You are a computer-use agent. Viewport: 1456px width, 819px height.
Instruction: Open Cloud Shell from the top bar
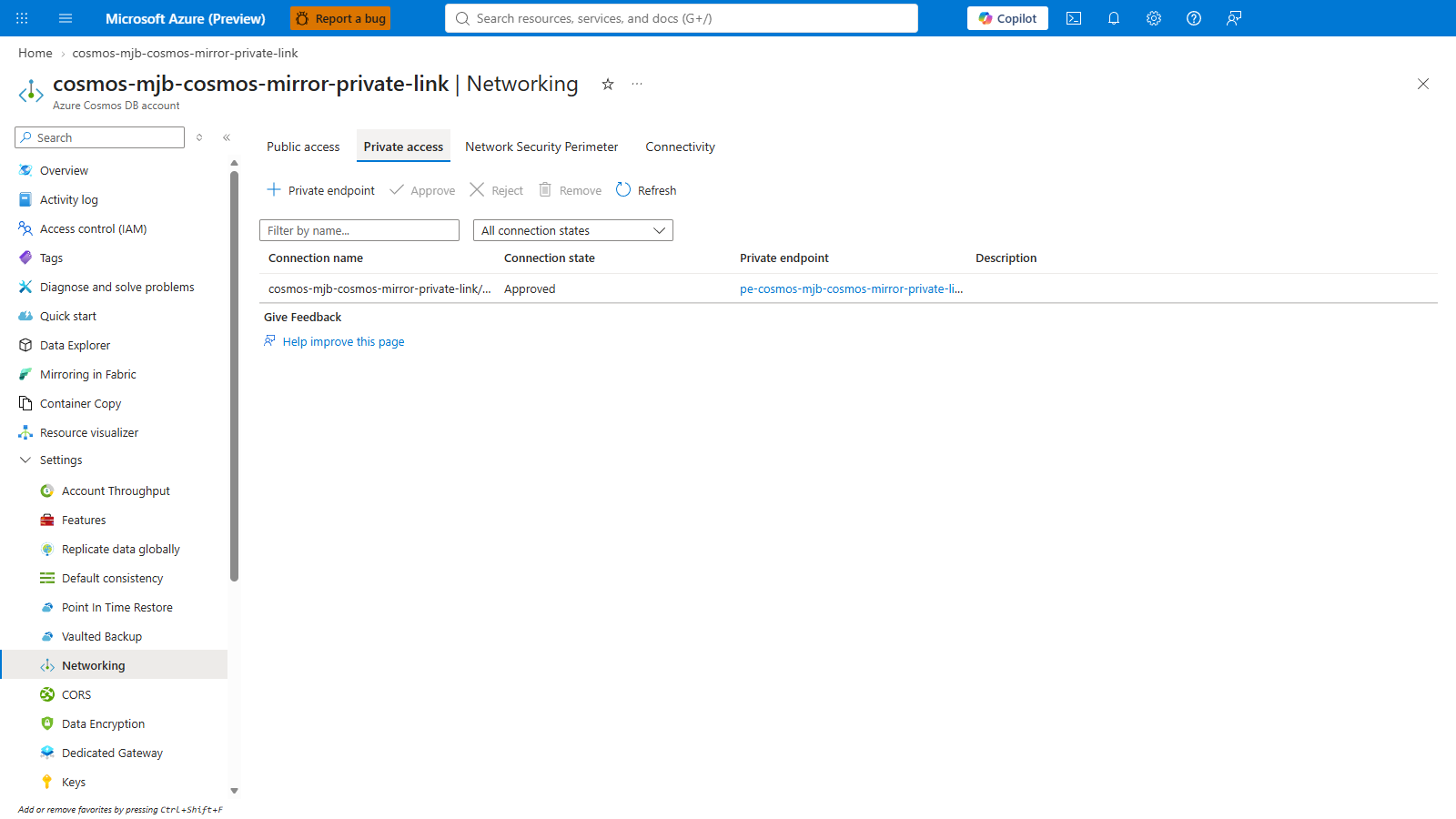[1074, 18]
